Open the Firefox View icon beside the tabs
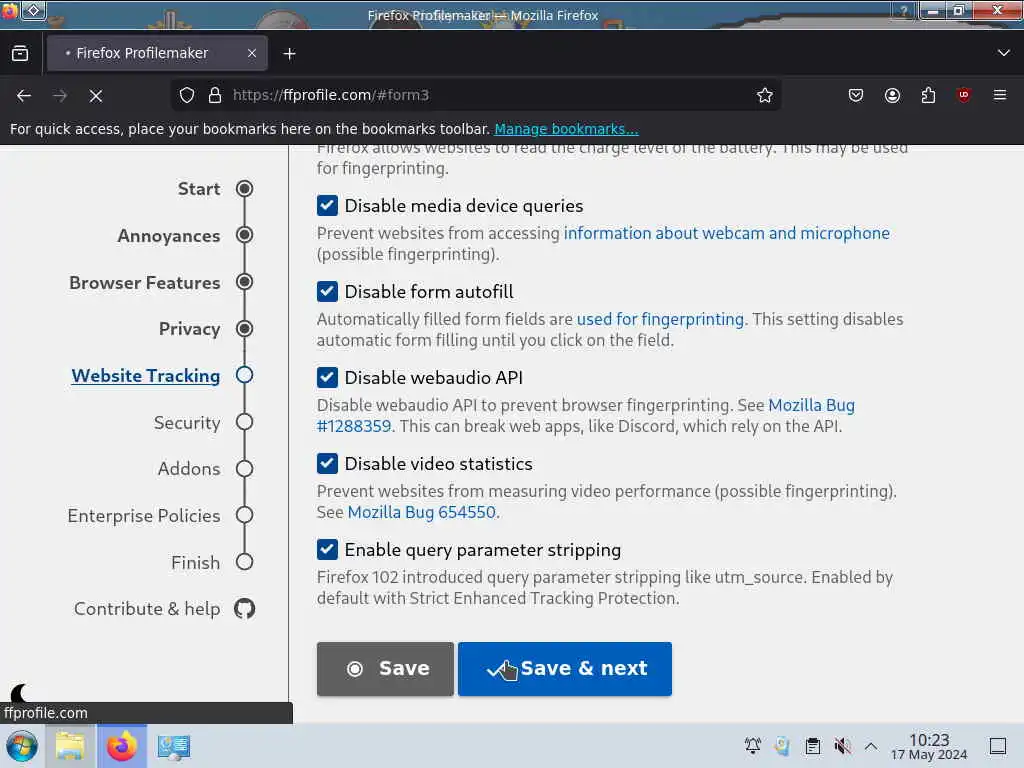The width and height of the screenshot is (1024, 768). (20, 54)
